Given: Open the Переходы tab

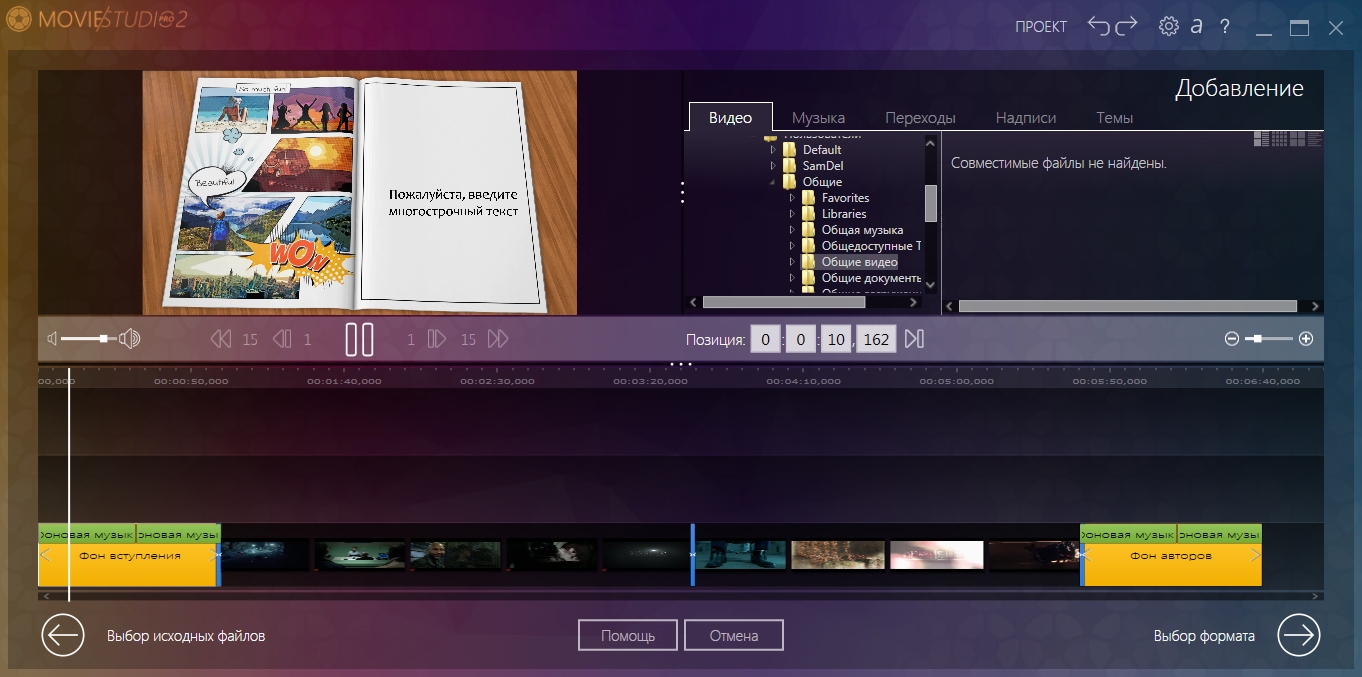Looking at the screenshot, I should 920,118.
